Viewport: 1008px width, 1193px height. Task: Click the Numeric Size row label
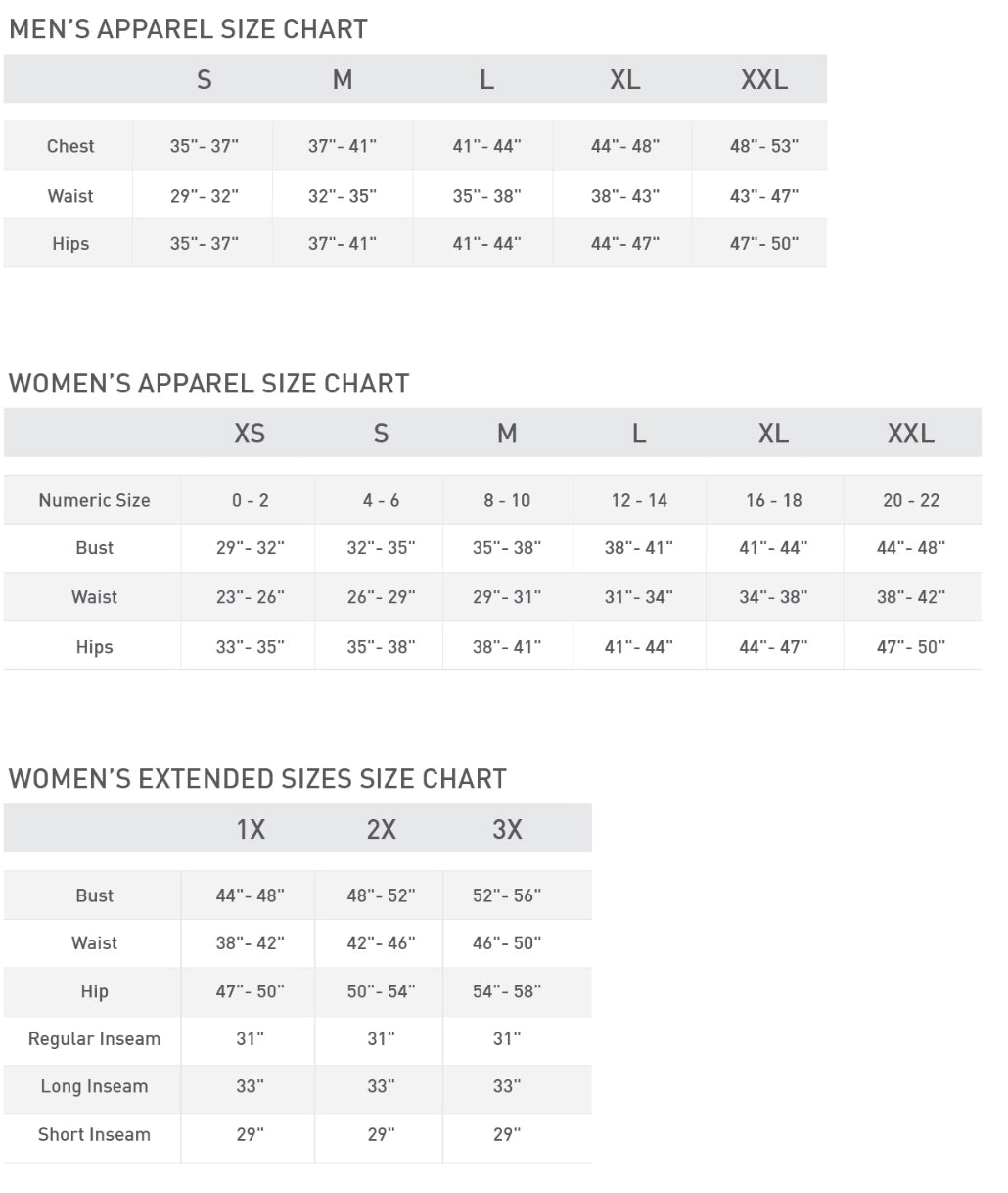94,500
